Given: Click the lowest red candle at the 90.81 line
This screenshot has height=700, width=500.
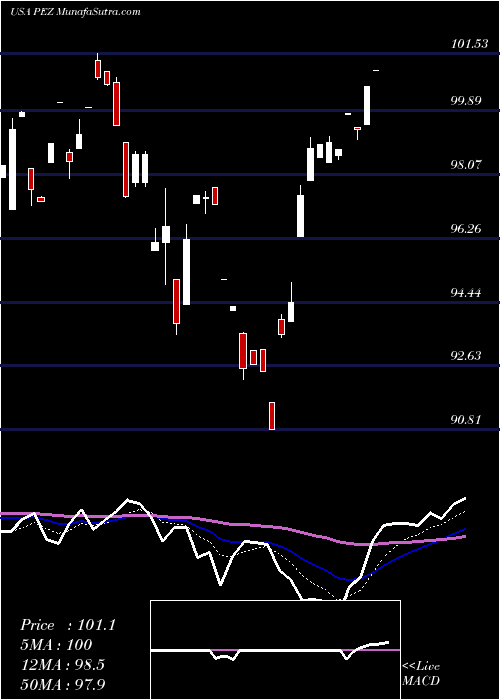Looking at the screenshot, I should [x=272, y=416].
